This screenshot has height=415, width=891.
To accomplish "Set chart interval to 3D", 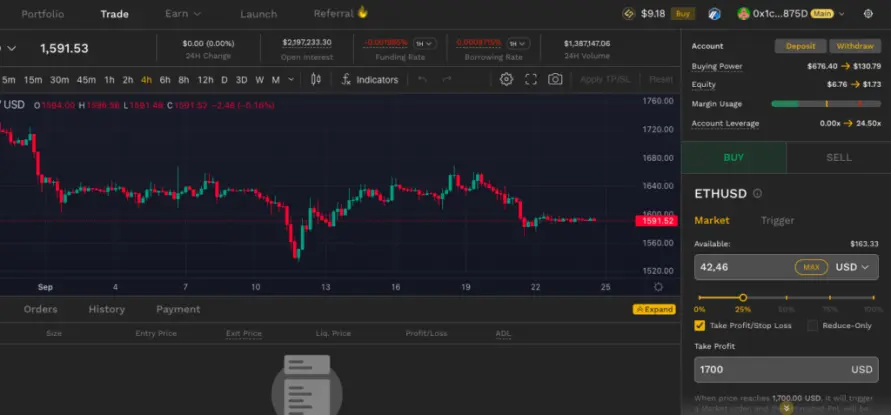I will [242, 80].
